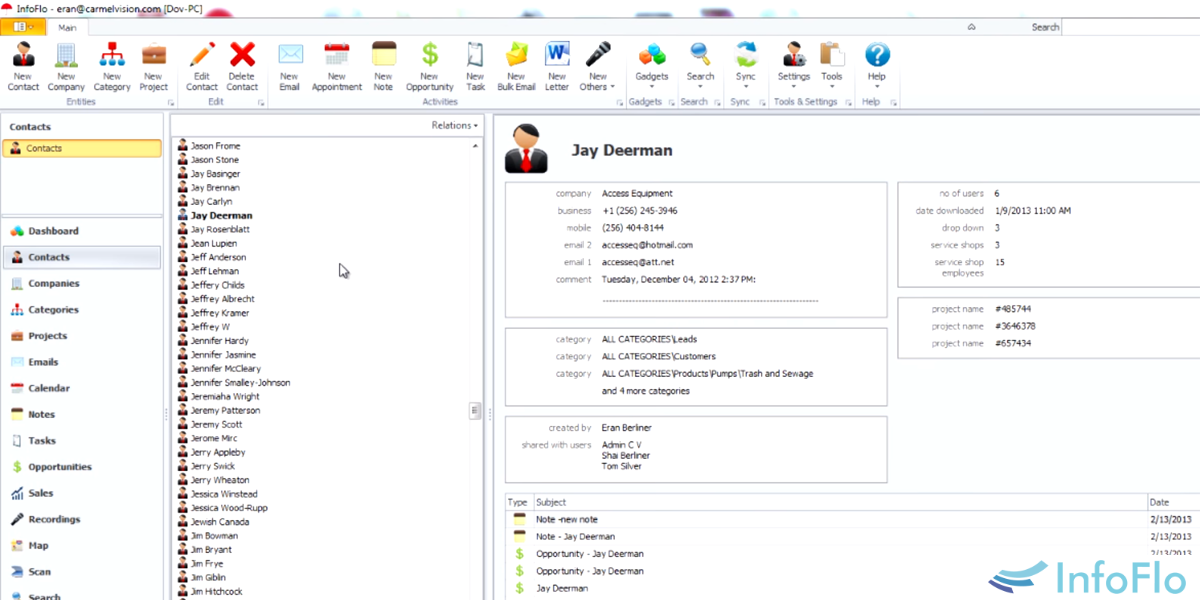Open Opportunities in the left navigation
1200x600 pixels.
pyautogui.click(x=59, y=467)
